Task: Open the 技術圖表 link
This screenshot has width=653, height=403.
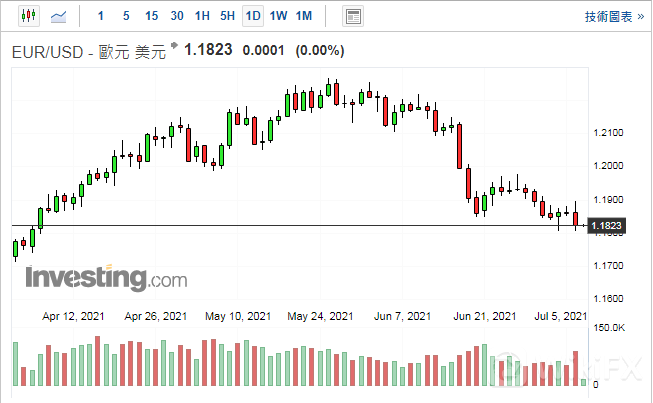Action: pos(607,16)
